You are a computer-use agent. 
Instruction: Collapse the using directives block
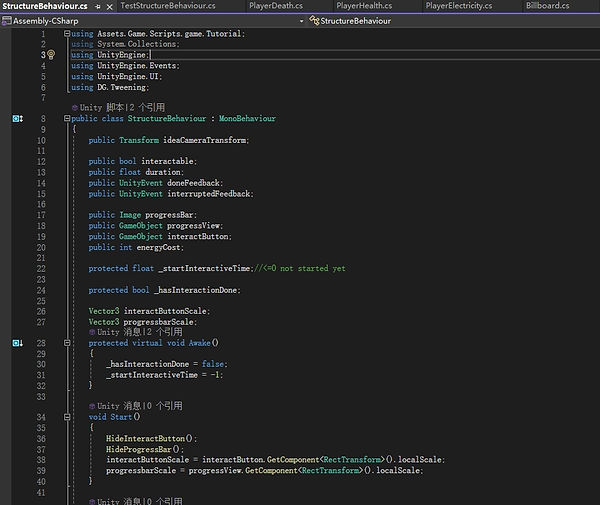(67, 34)
